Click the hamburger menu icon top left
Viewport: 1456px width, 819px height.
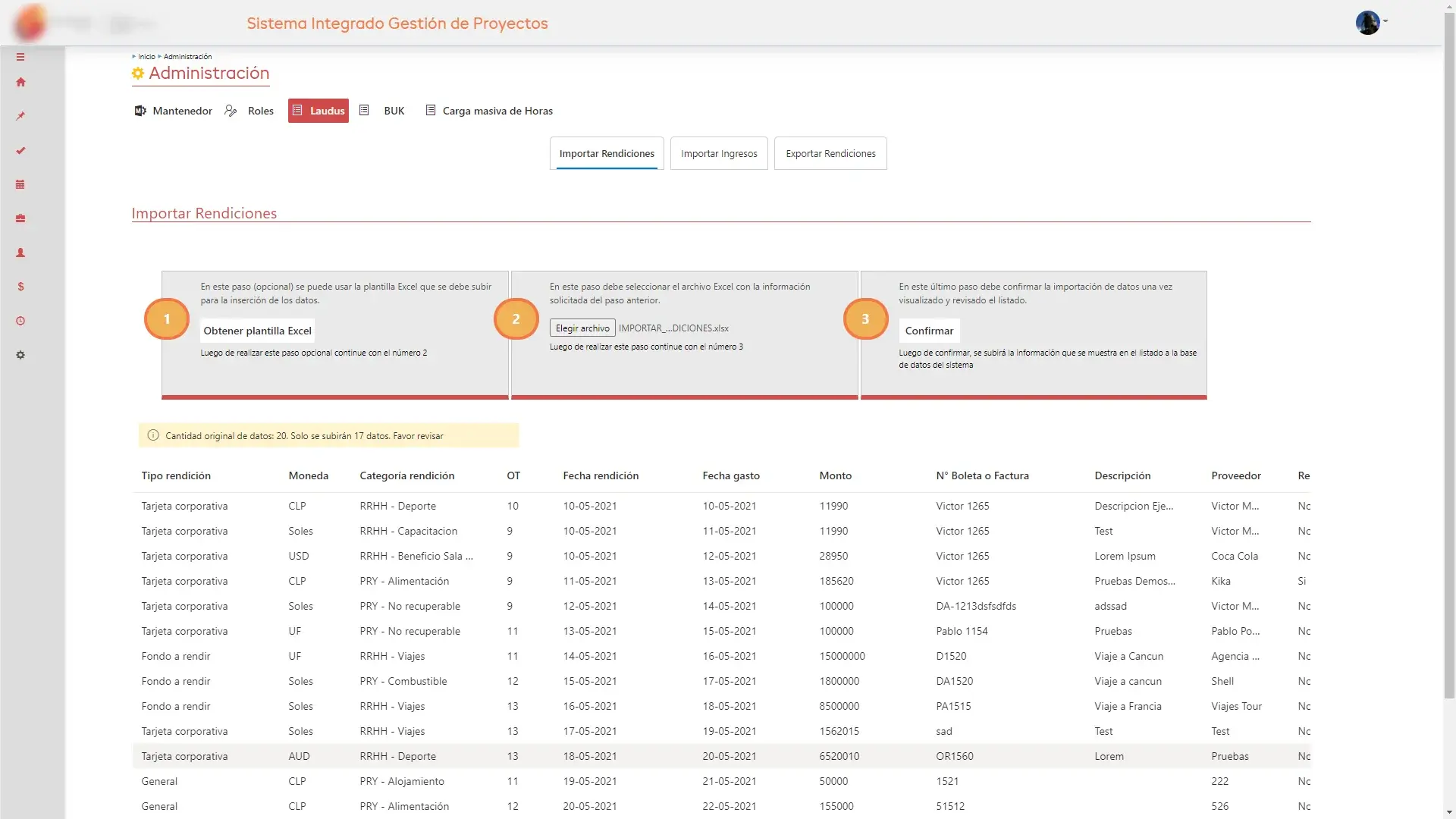[x=20, y=57]
